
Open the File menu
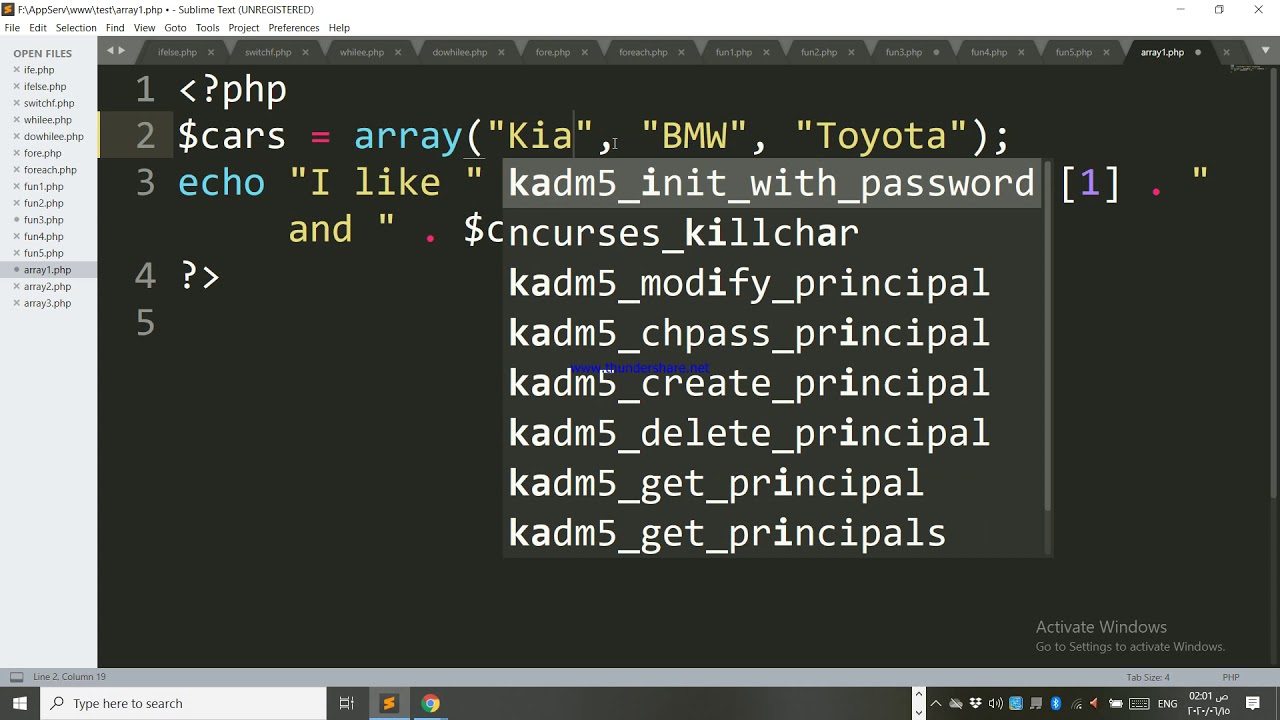point(12,28)
